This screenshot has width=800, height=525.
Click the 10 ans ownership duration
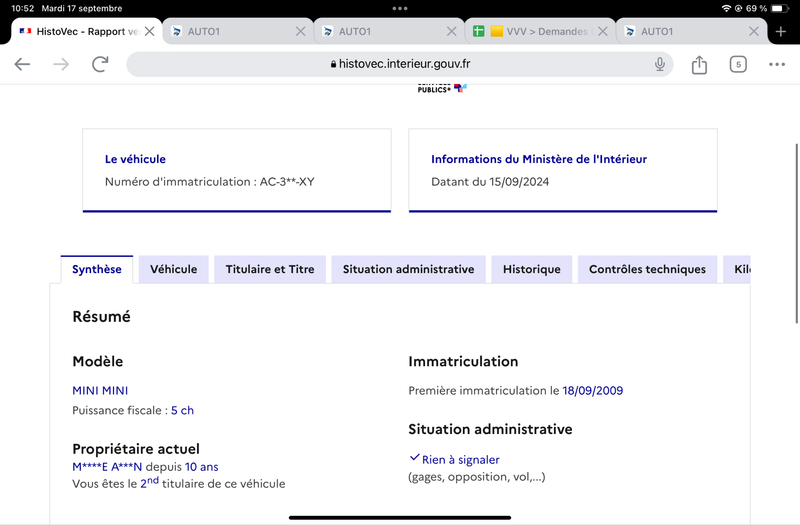[x=202, y=467]
